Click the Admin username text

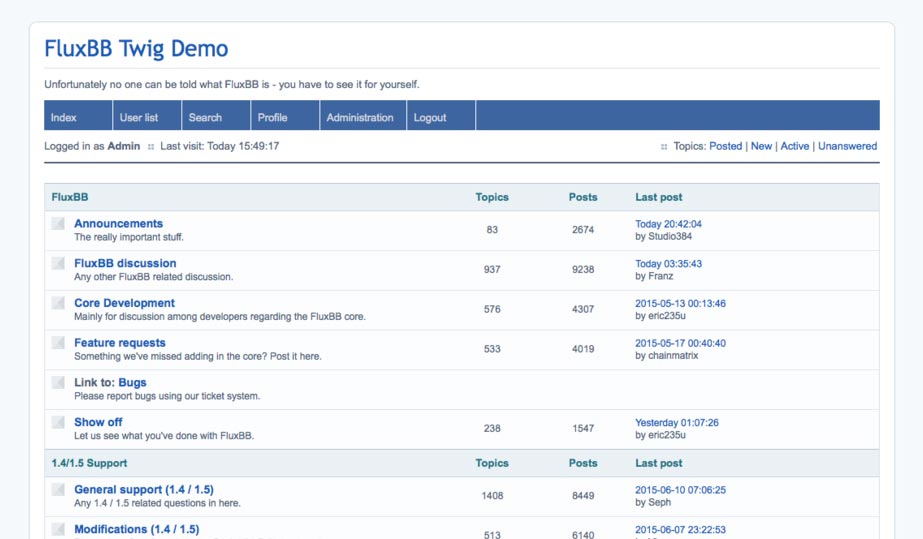124,146
